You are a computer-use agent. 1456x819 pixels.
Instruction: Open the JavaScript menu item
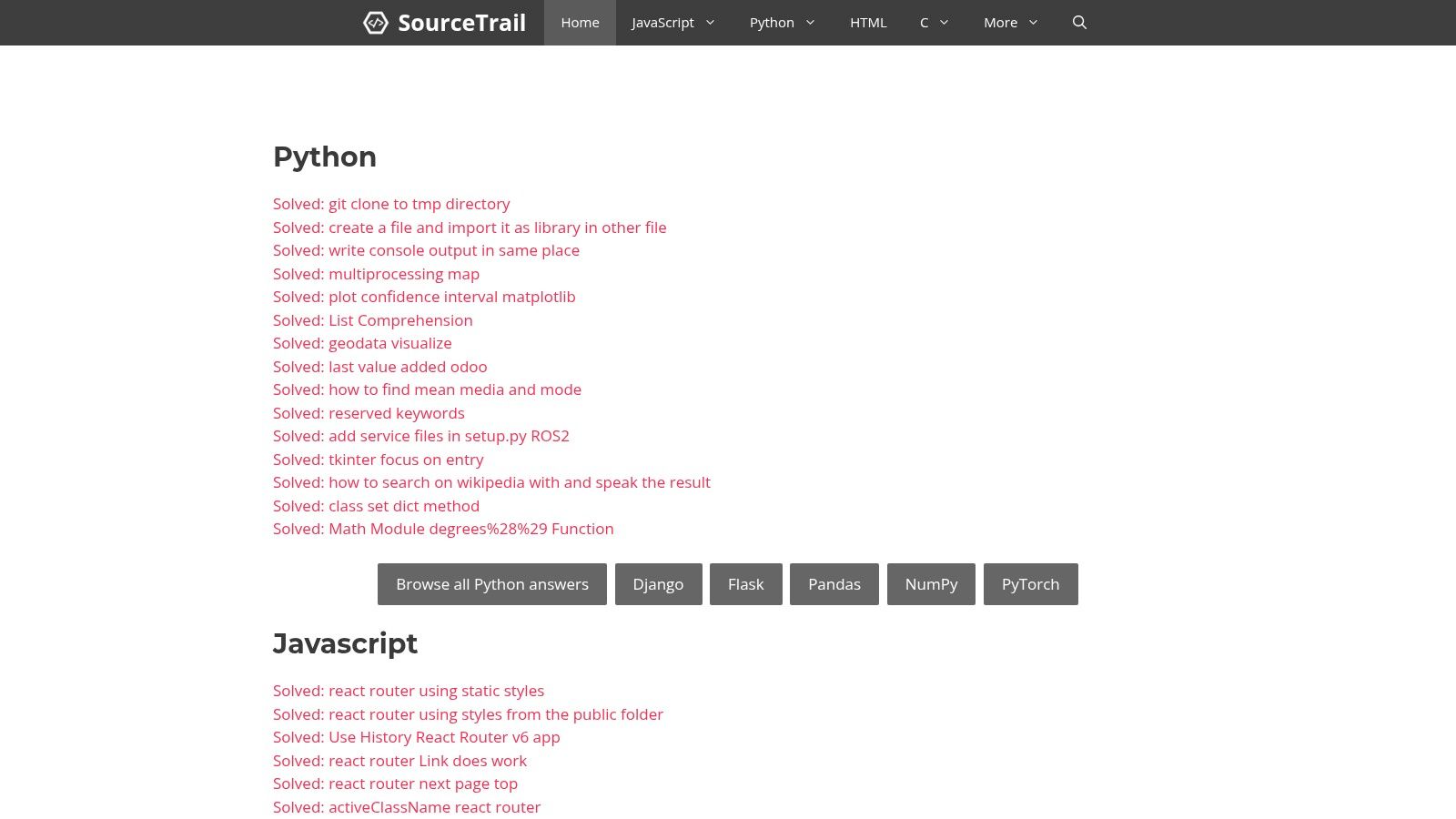662,23
